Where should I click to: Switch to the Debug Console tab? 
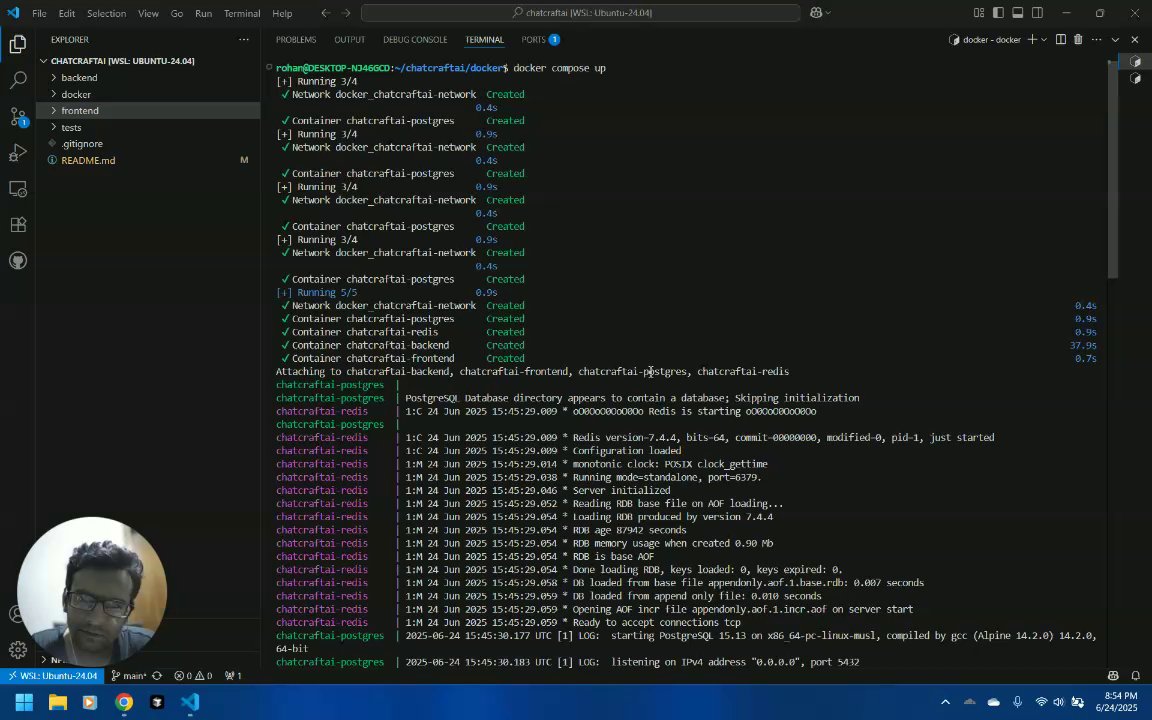(x=414, y=40)
